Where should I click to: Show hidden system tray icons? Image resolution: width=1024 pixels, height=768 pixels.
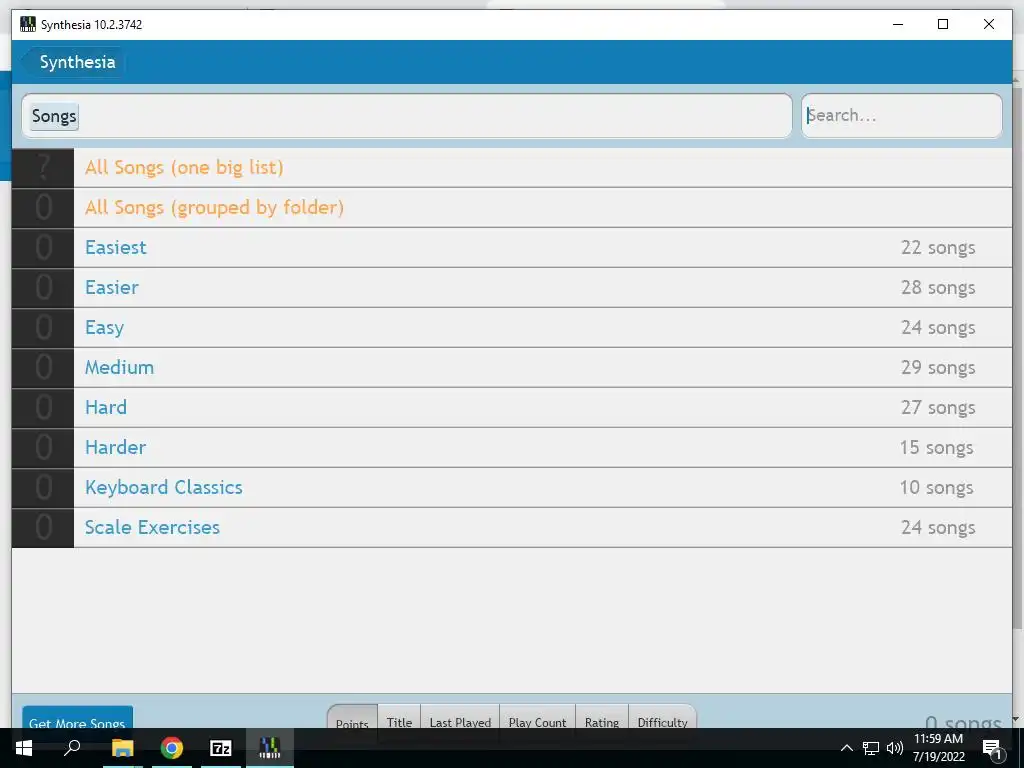pos(846,748)
